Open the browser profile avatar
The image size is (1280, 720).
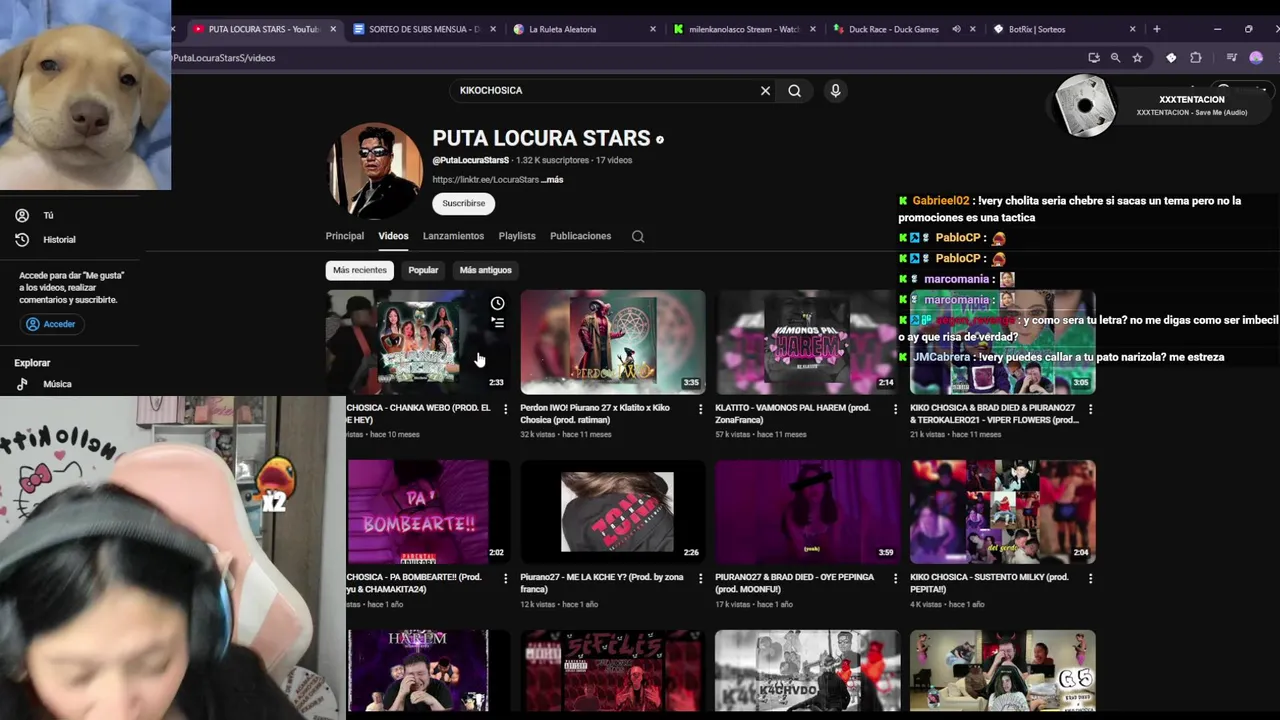tap(1256, 58)
